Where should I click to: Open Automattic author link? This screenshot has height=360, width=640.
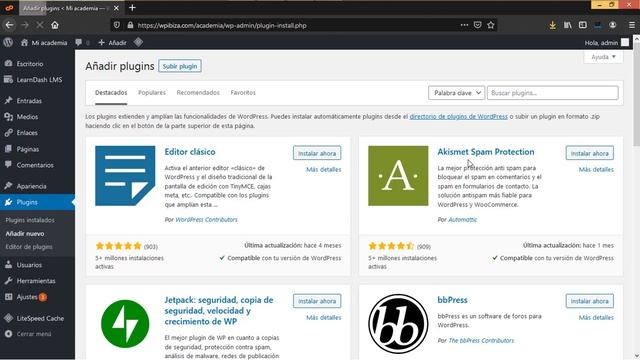pos(462,219)
